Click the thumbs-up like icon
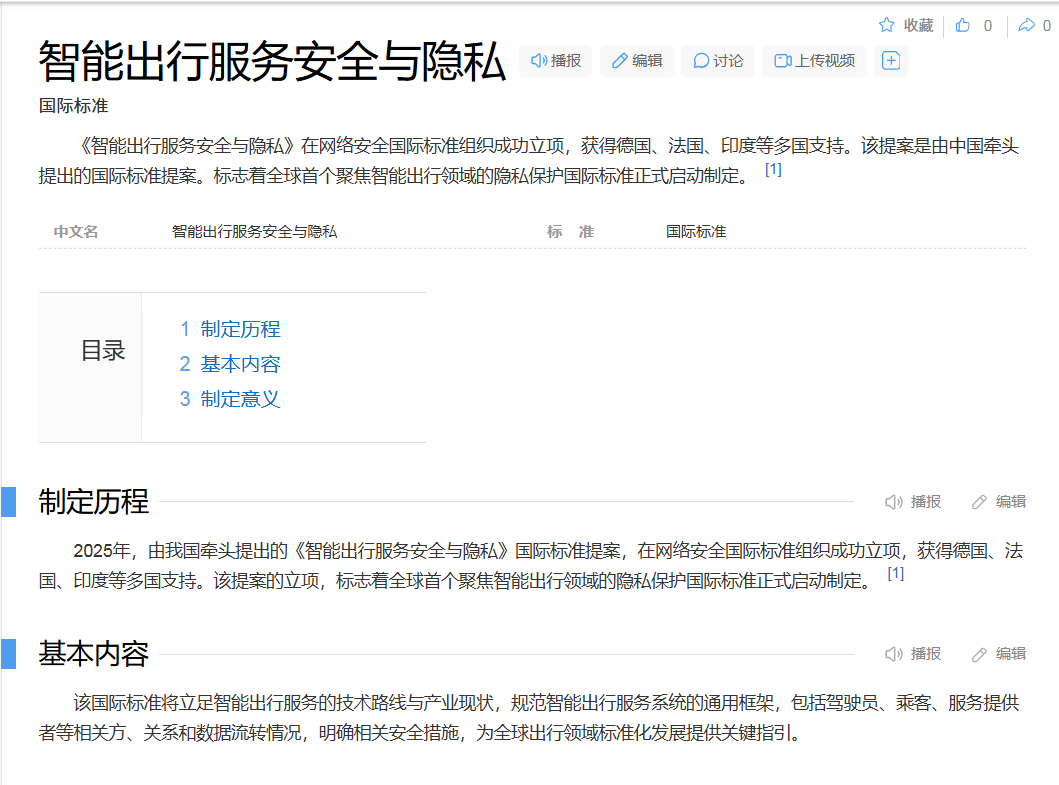Viewport: 1059px width, 785px height. pos(963,25)
